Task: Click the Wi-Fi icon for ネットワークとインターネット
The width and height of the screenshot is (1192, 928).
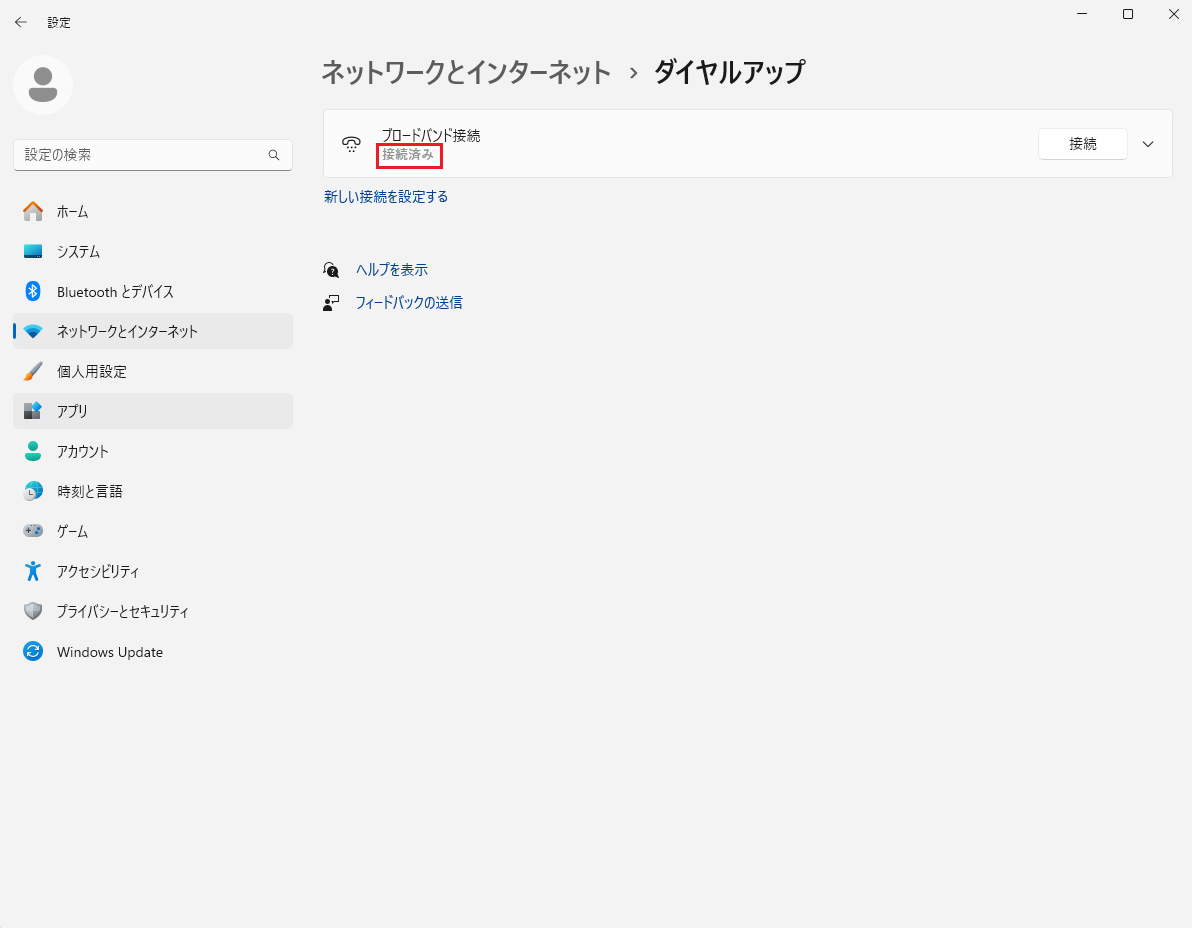Action: tap(34, 331)
